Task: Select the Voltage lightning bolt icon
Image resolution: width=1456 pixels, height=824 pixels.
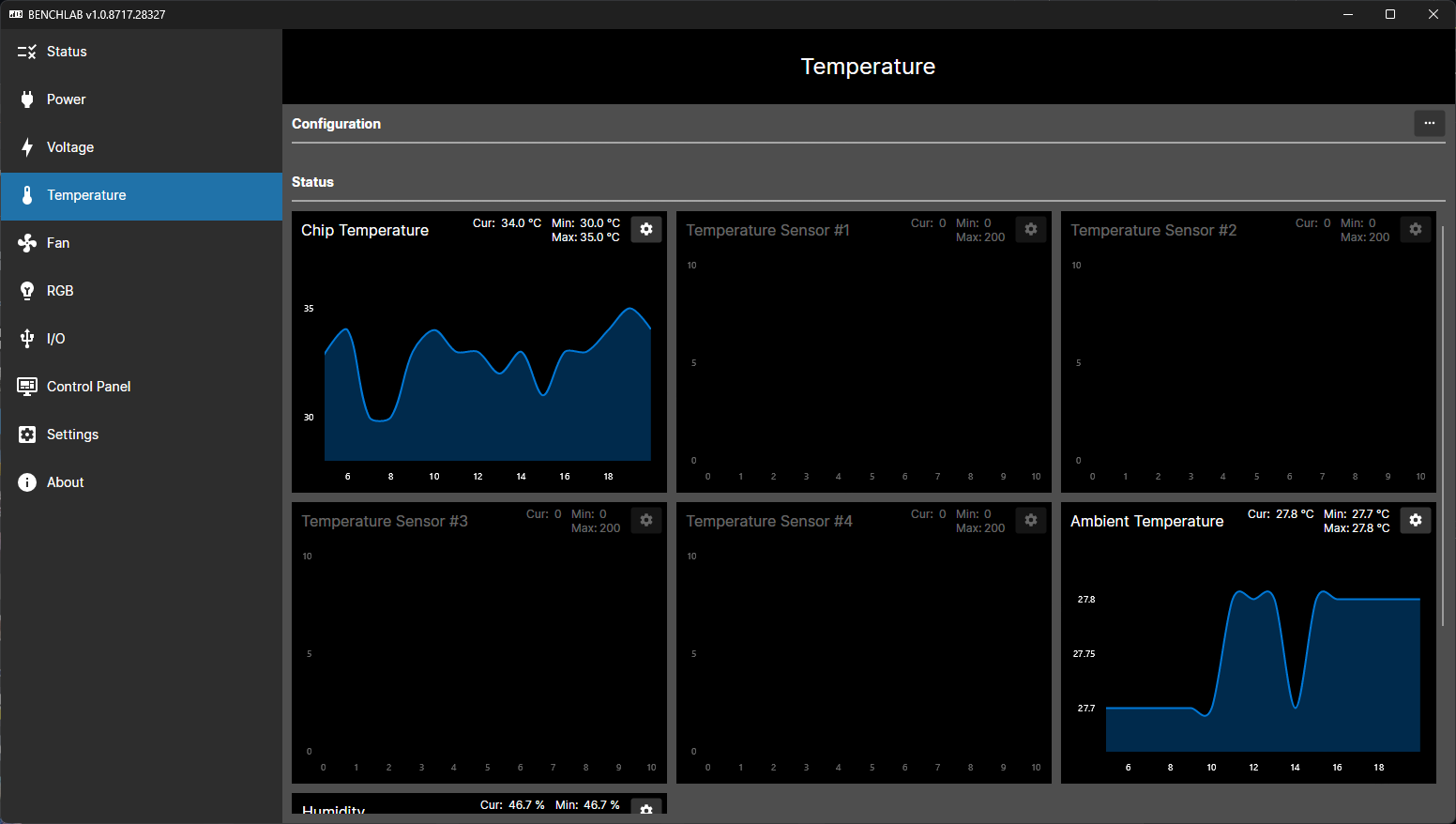Action: point(26,147)
